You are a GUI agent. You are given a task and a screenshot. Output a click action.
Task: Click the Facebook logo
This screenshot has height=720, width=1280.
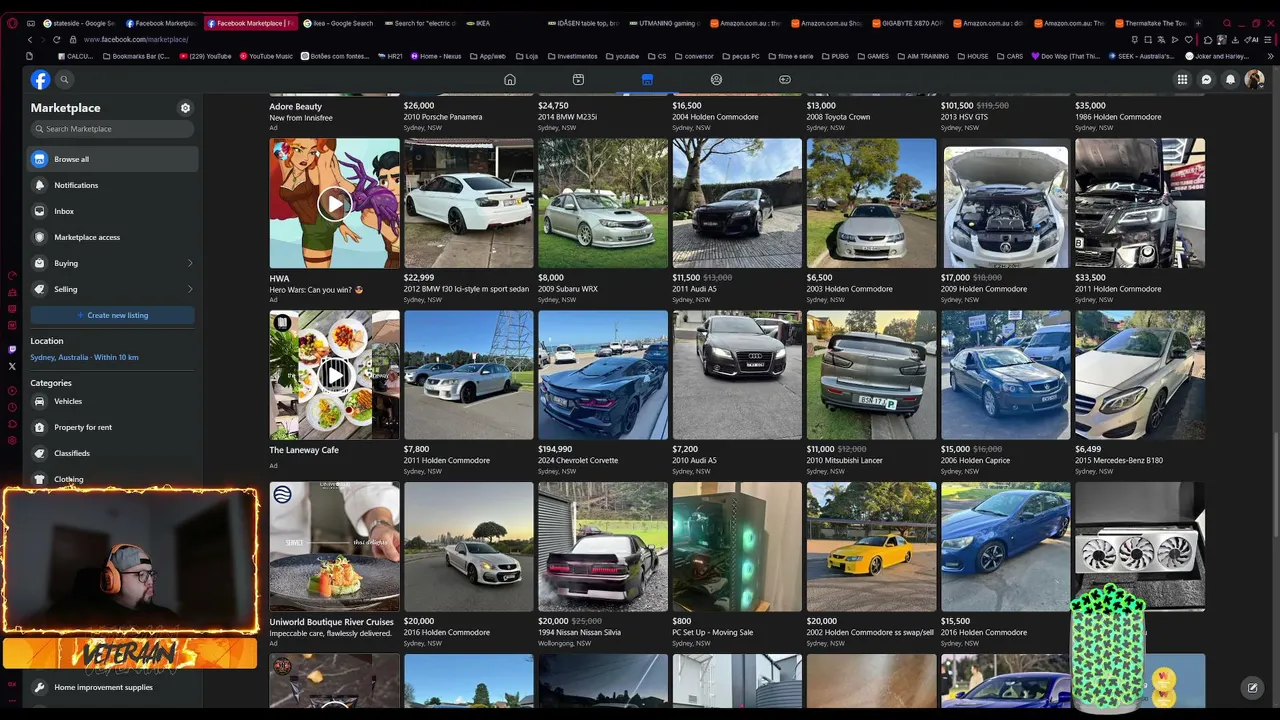(x=40, y=80)
